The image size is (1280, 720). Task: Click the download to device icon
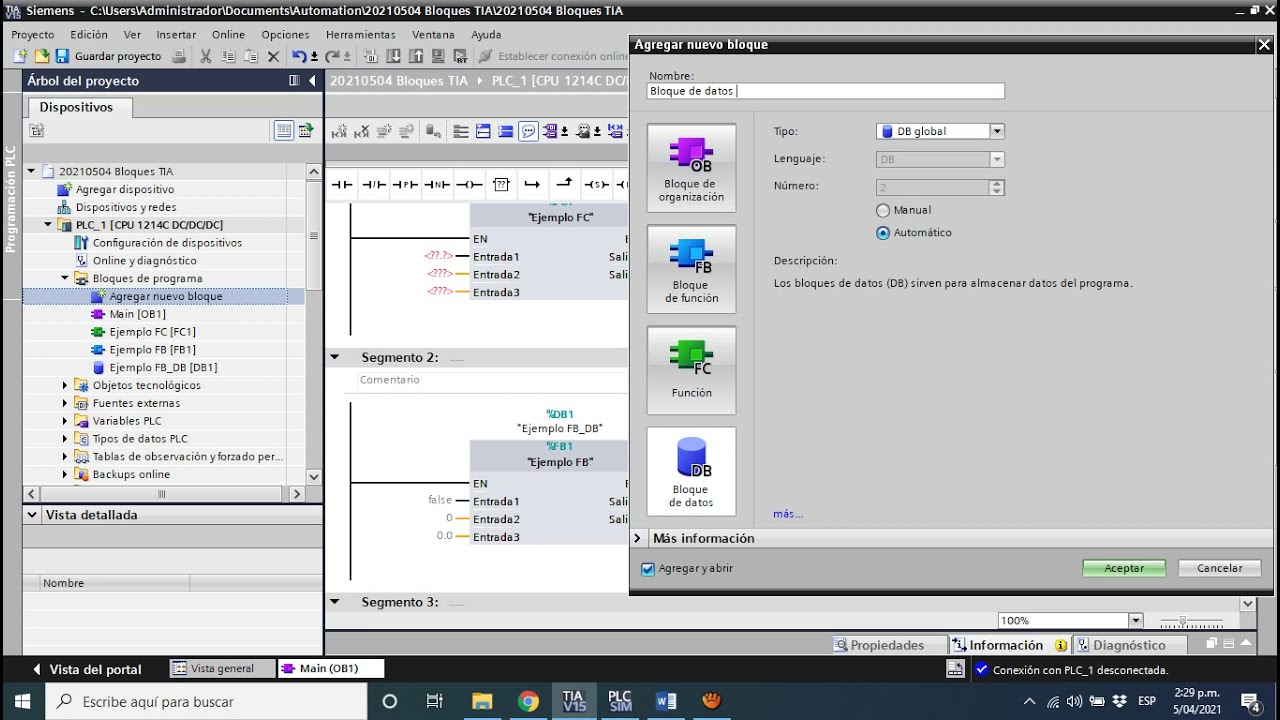pyautogui.click(x=393, y=56)
